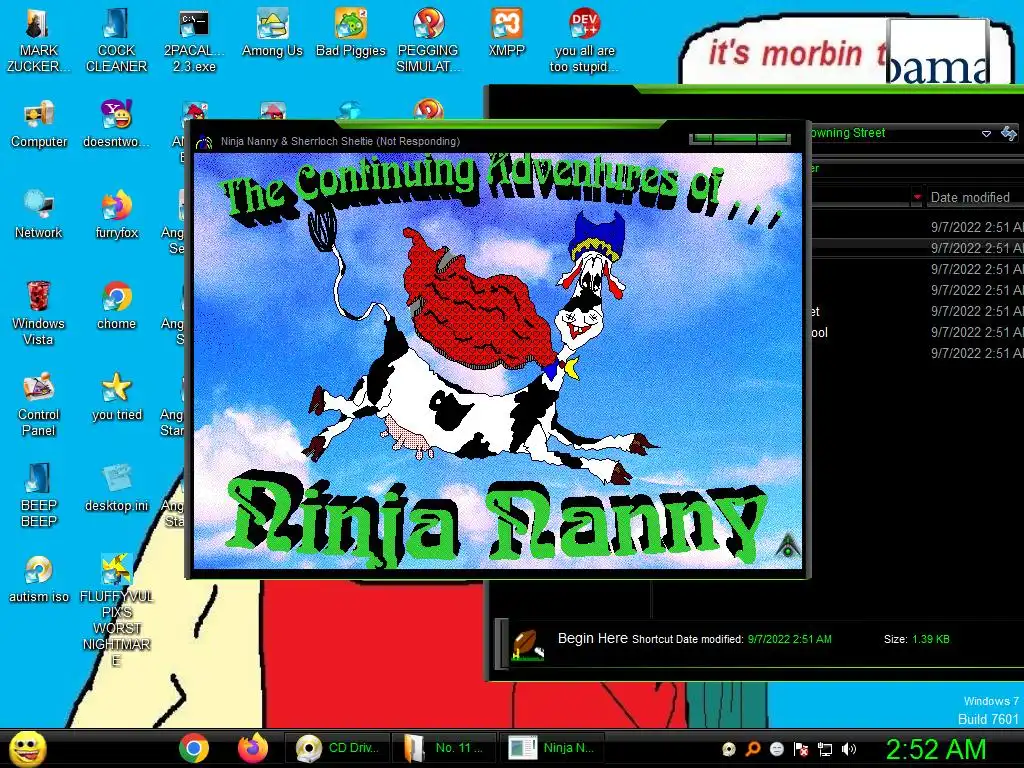Open the network status tray icon

pos(825,749)
